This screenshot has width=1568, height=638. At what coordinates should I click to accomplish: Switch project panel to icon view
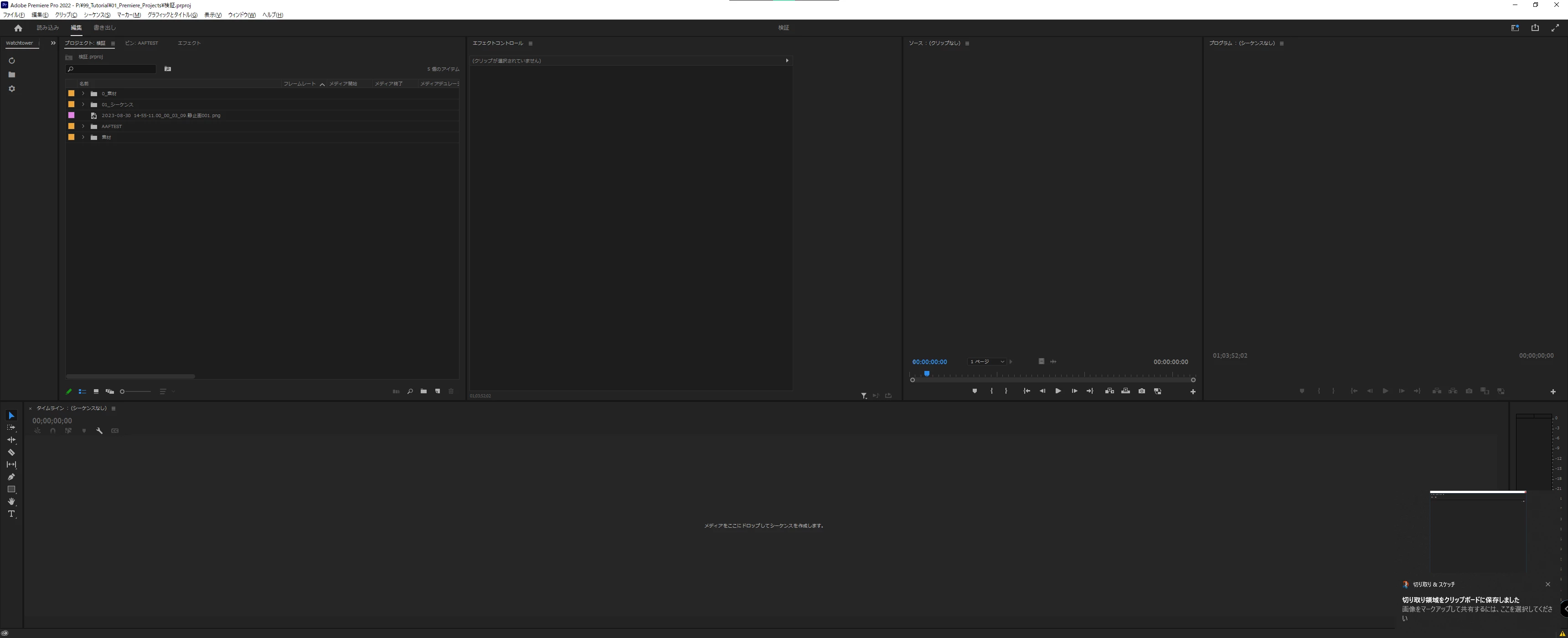click(x=96, y=391)
